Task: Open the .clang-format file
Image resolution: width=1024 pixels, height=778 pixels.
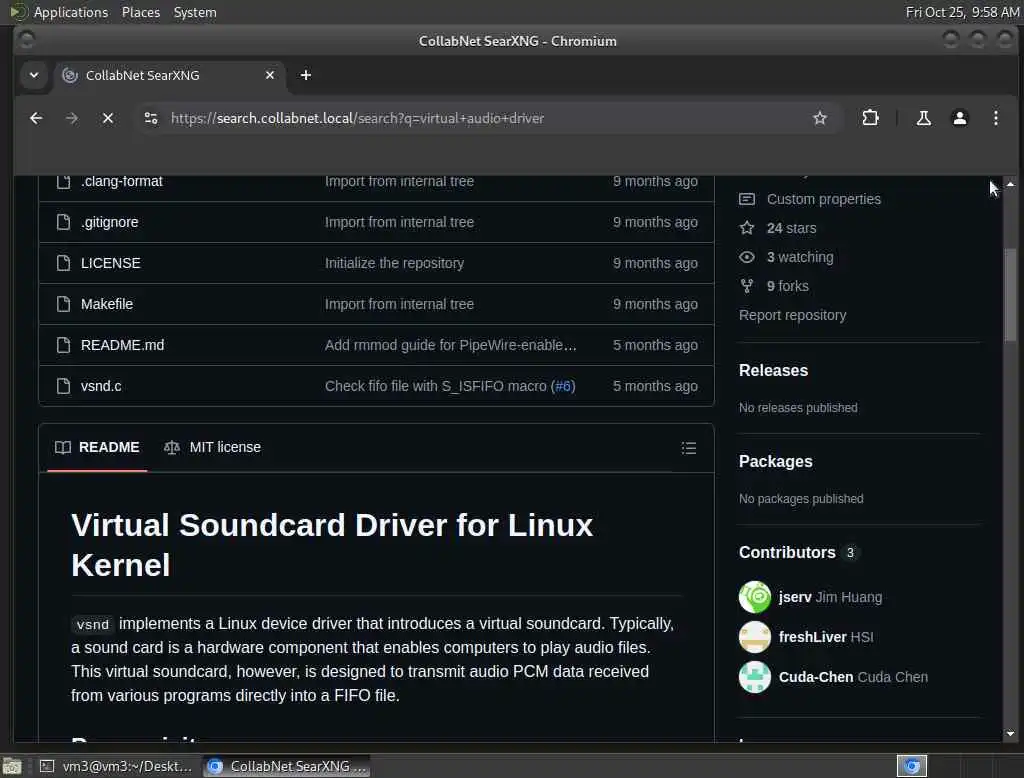Action: coord(121,182)
